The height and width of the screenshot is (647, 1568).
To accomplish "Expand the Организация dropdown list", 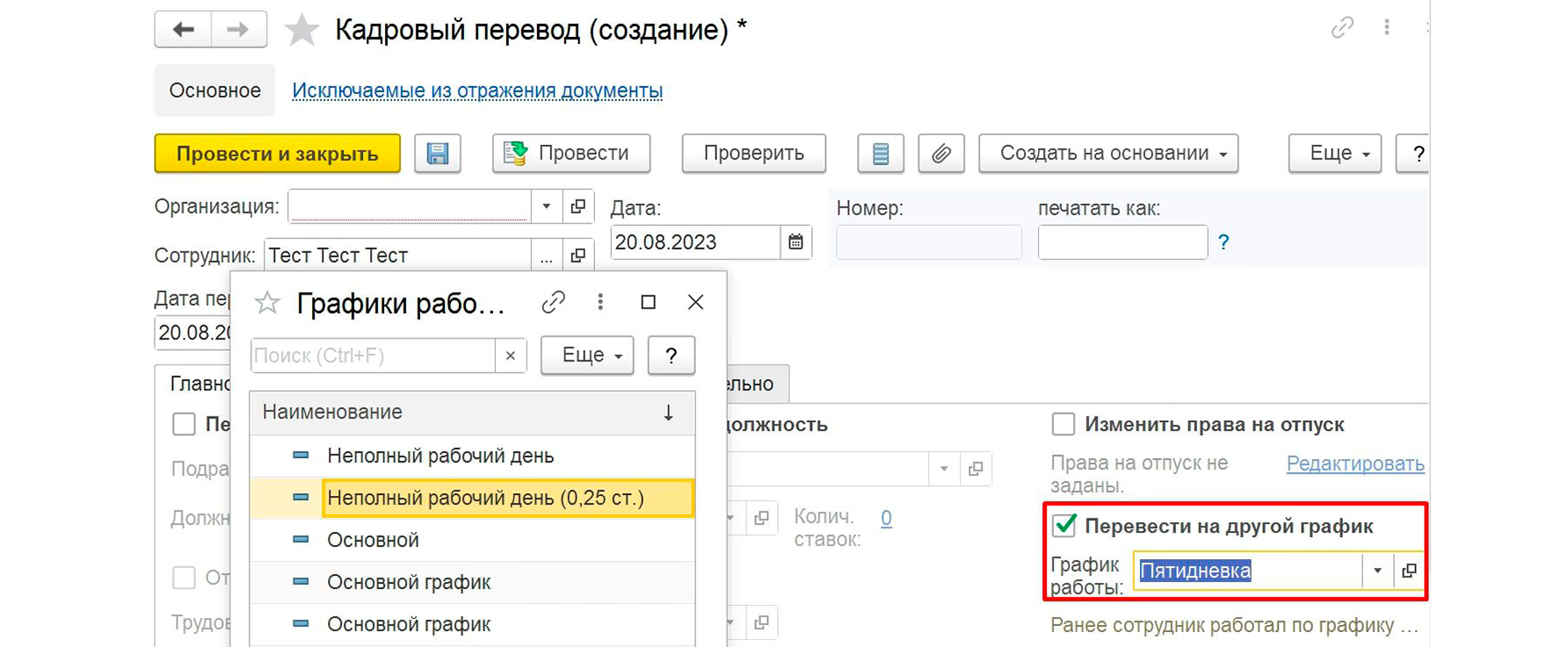I will (x=546, y=207).
